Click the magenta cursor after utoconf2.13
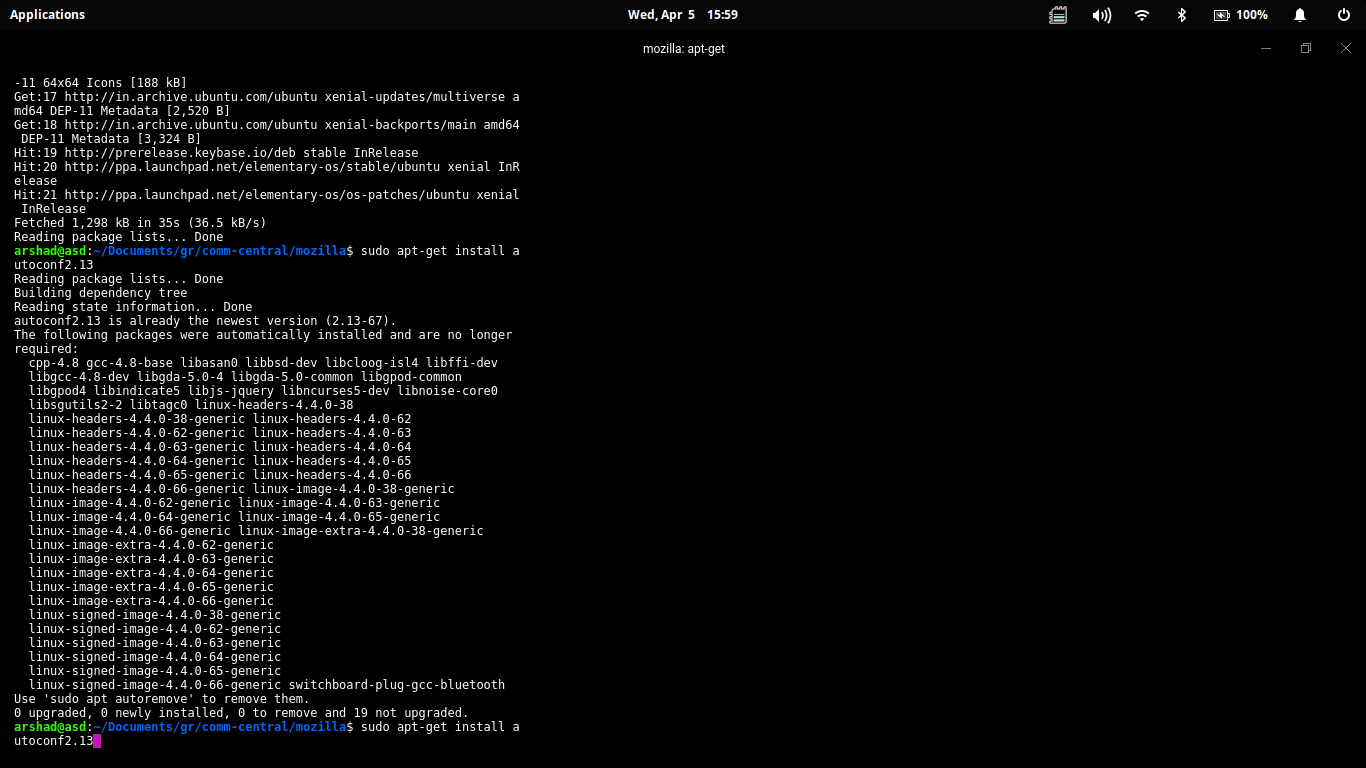1366x768 pixels. [97, 741]
